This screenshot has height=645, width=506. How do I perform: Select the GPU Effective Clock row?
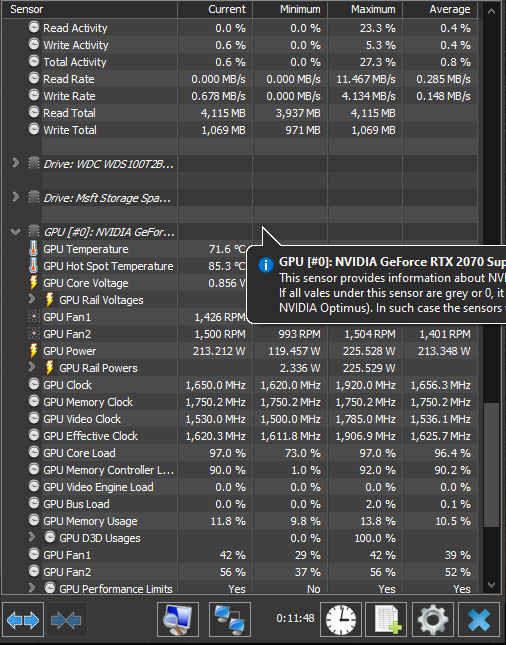pyautogui.click(x=240, y=436)
